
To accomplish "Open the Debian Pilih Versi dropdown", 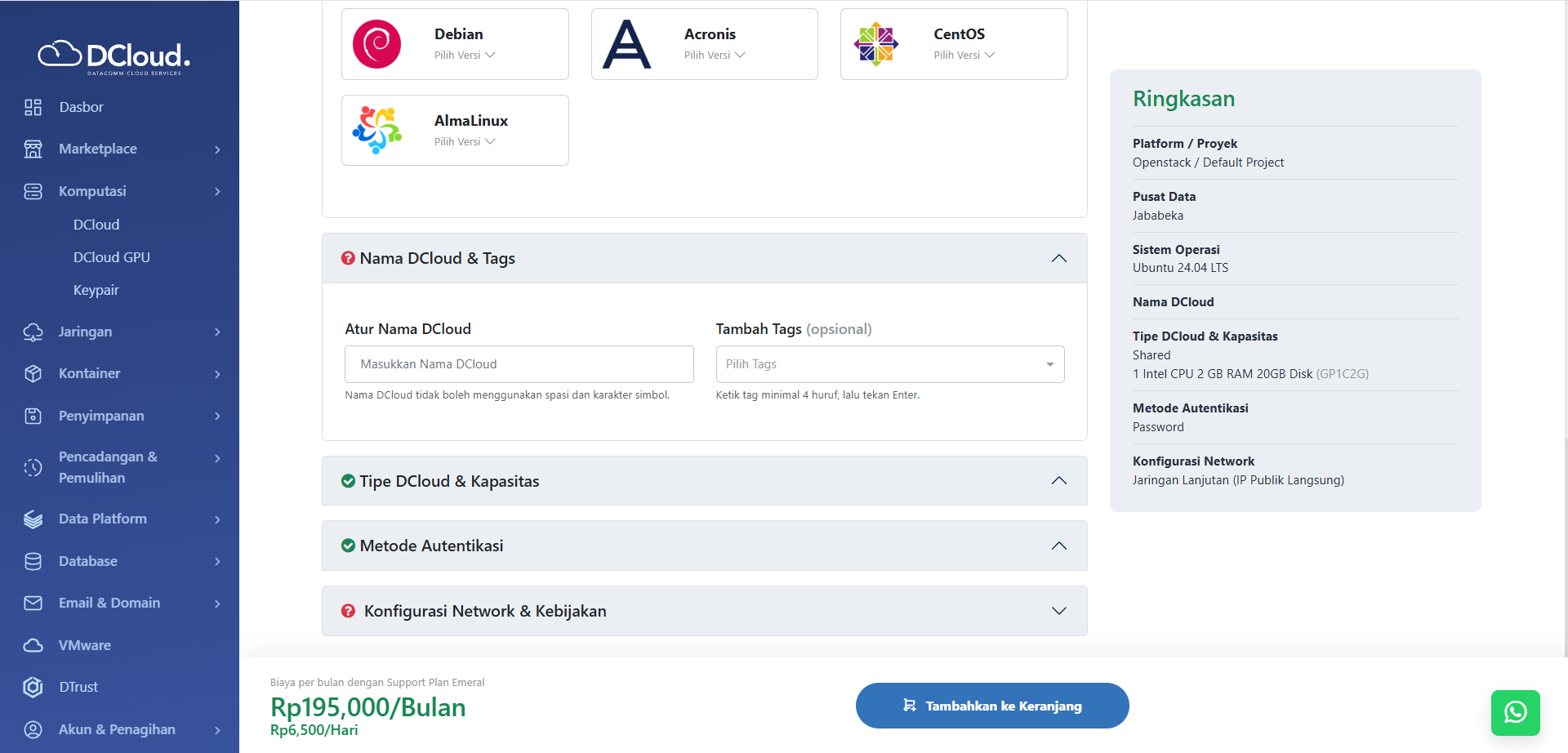I will pyautogui.click(x=465, y=56).
